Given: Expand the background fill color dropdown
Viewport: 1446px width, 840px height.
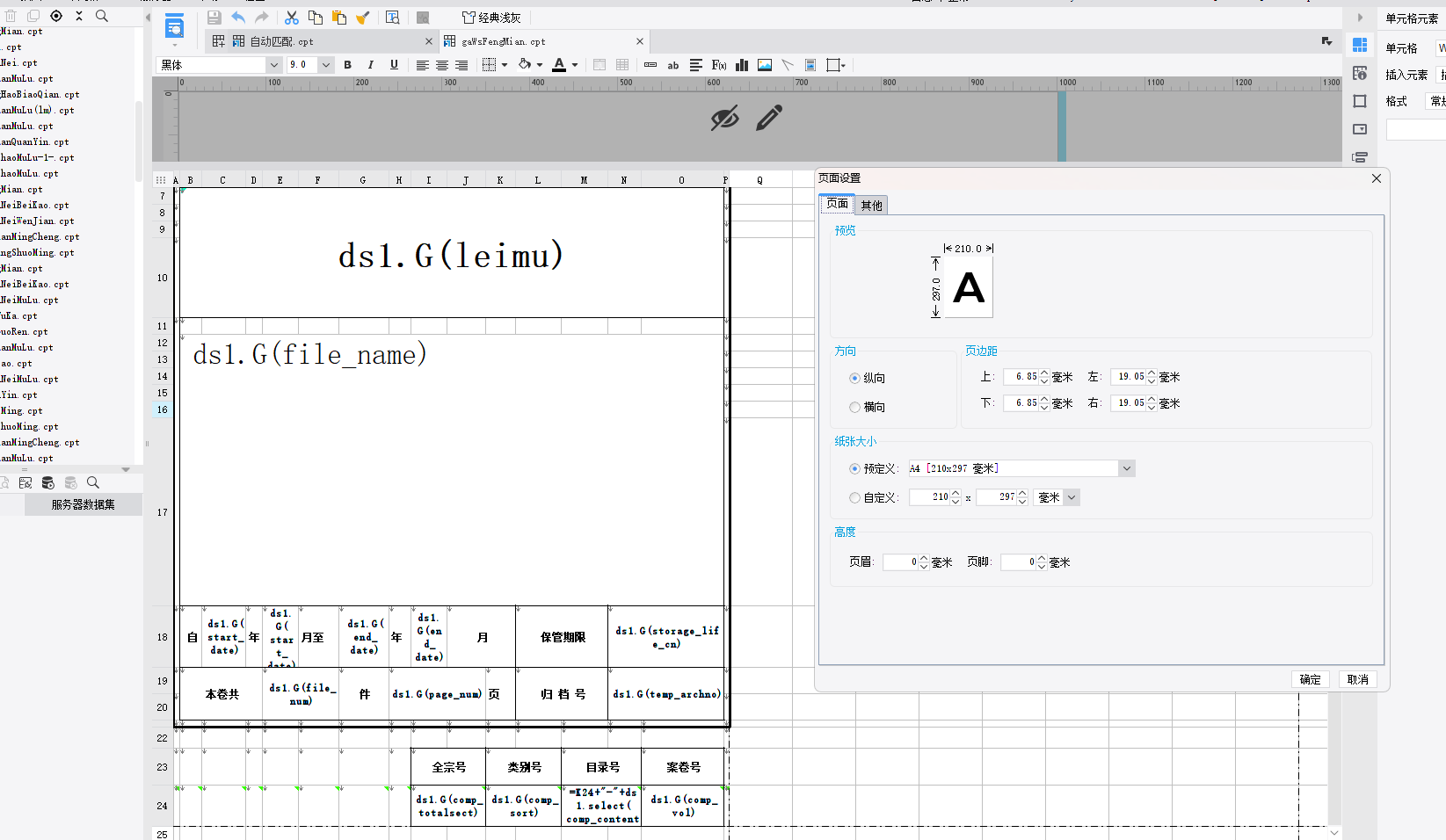Looking at the screenshot, I should pyautogui.click(x=540, y=65).
